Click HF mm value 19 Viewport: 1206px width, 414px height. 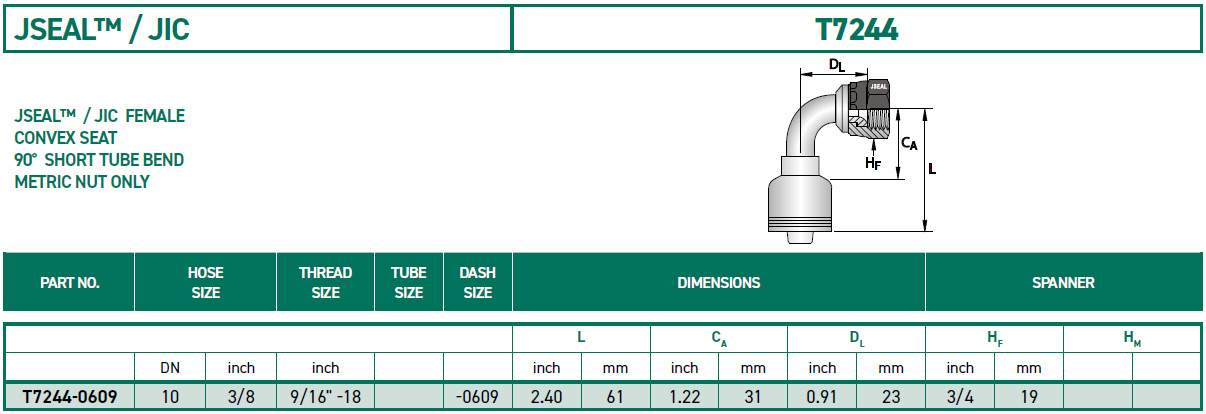pyautogui.click(x=1029, y=396)
